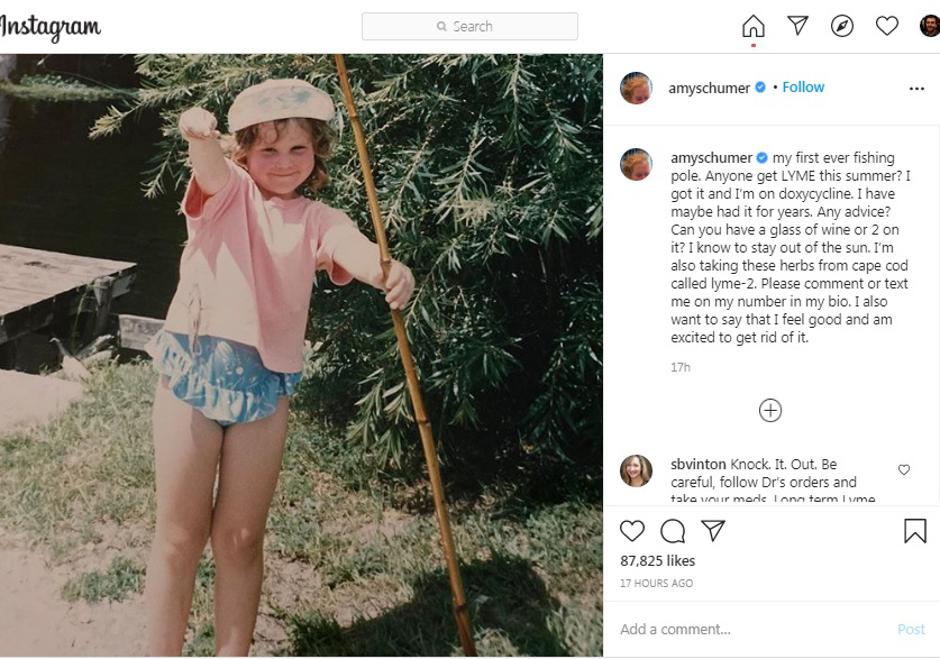Open your profile avatar in top bar

coord(930,26)
